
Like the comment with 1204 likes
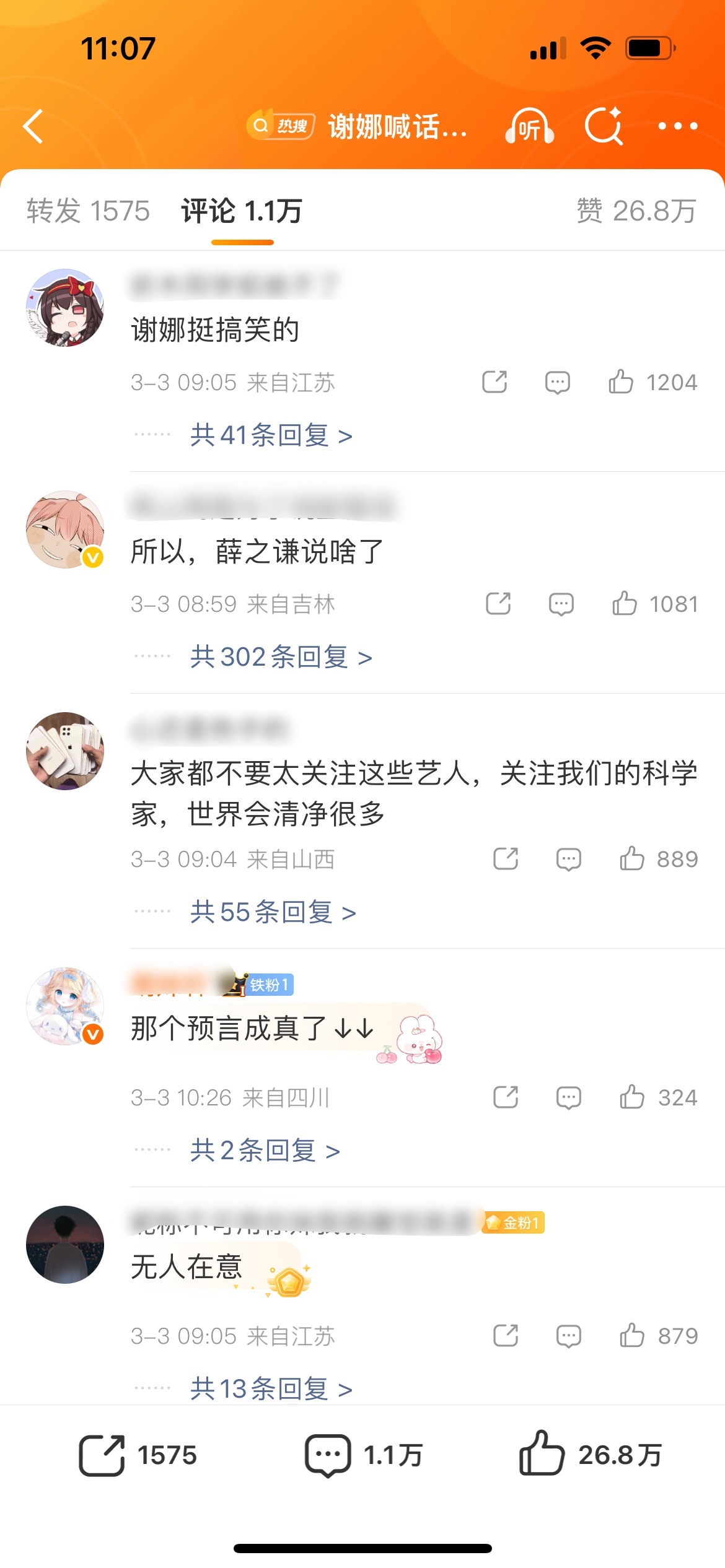[652, 382]
